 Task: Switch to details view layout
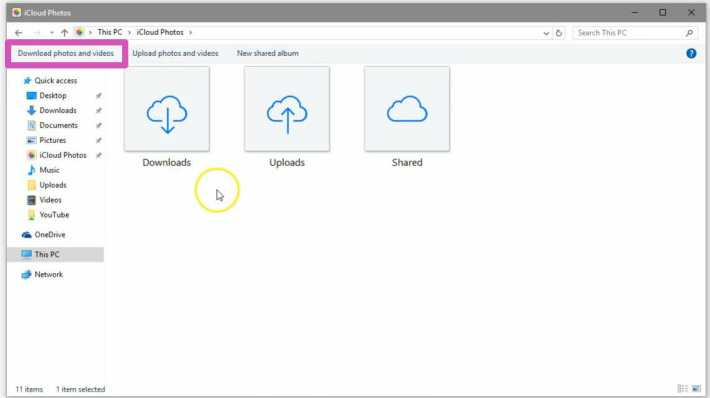tap(682, 388)
